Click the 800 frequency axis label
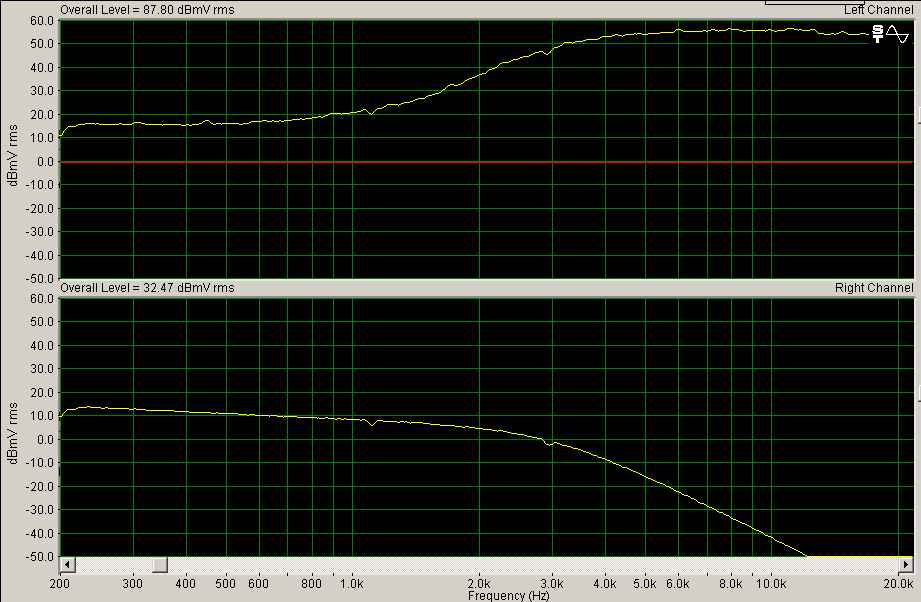Image resolution: width=921 pixels, height=602 pixels. coord(311,584)
